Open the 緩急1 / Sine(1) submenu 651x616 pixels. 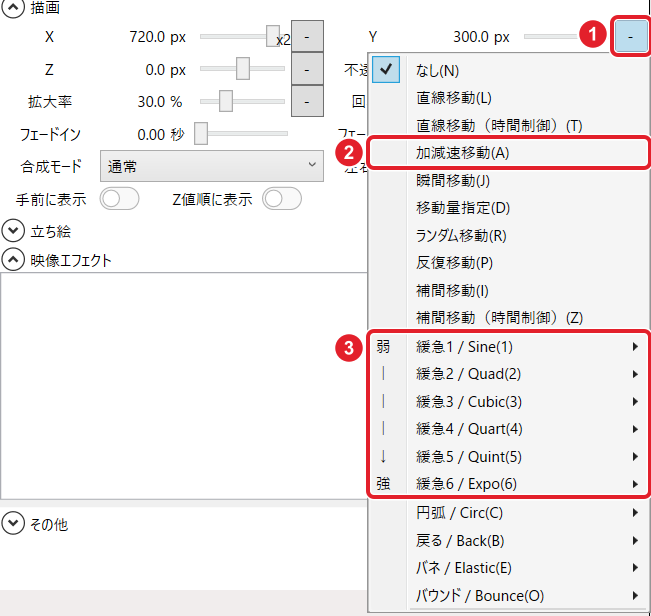[509, 347]
